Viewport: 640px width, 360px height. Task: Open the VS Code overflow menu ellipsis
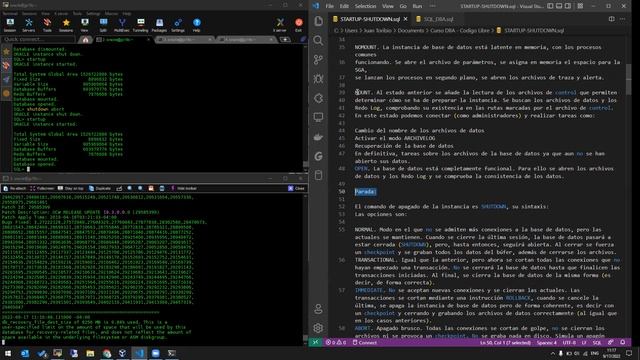pyautogui.click(x=432, y=6)
